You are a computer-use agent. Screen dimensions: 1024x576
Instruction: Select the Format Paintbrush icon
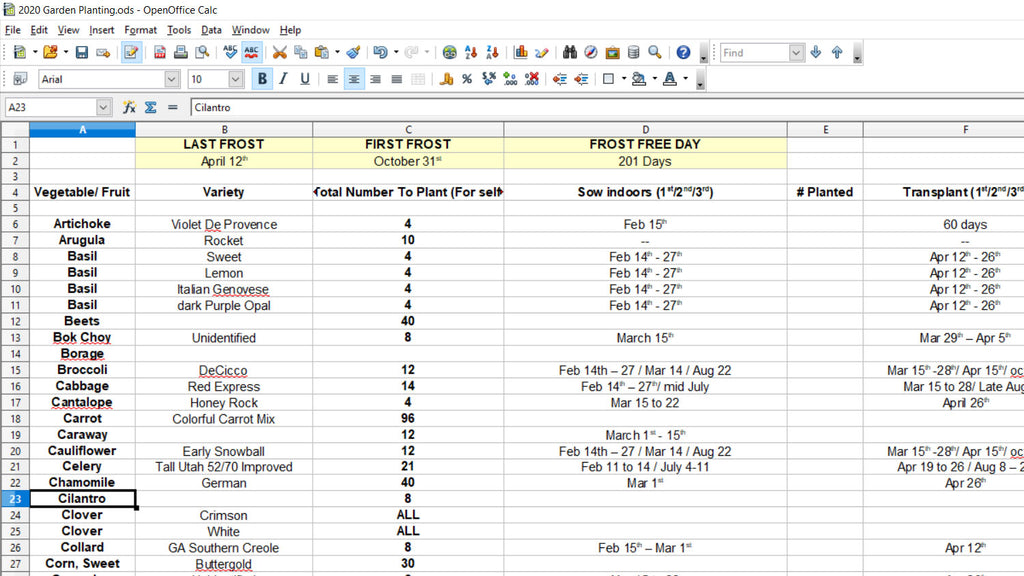[353, 52]
